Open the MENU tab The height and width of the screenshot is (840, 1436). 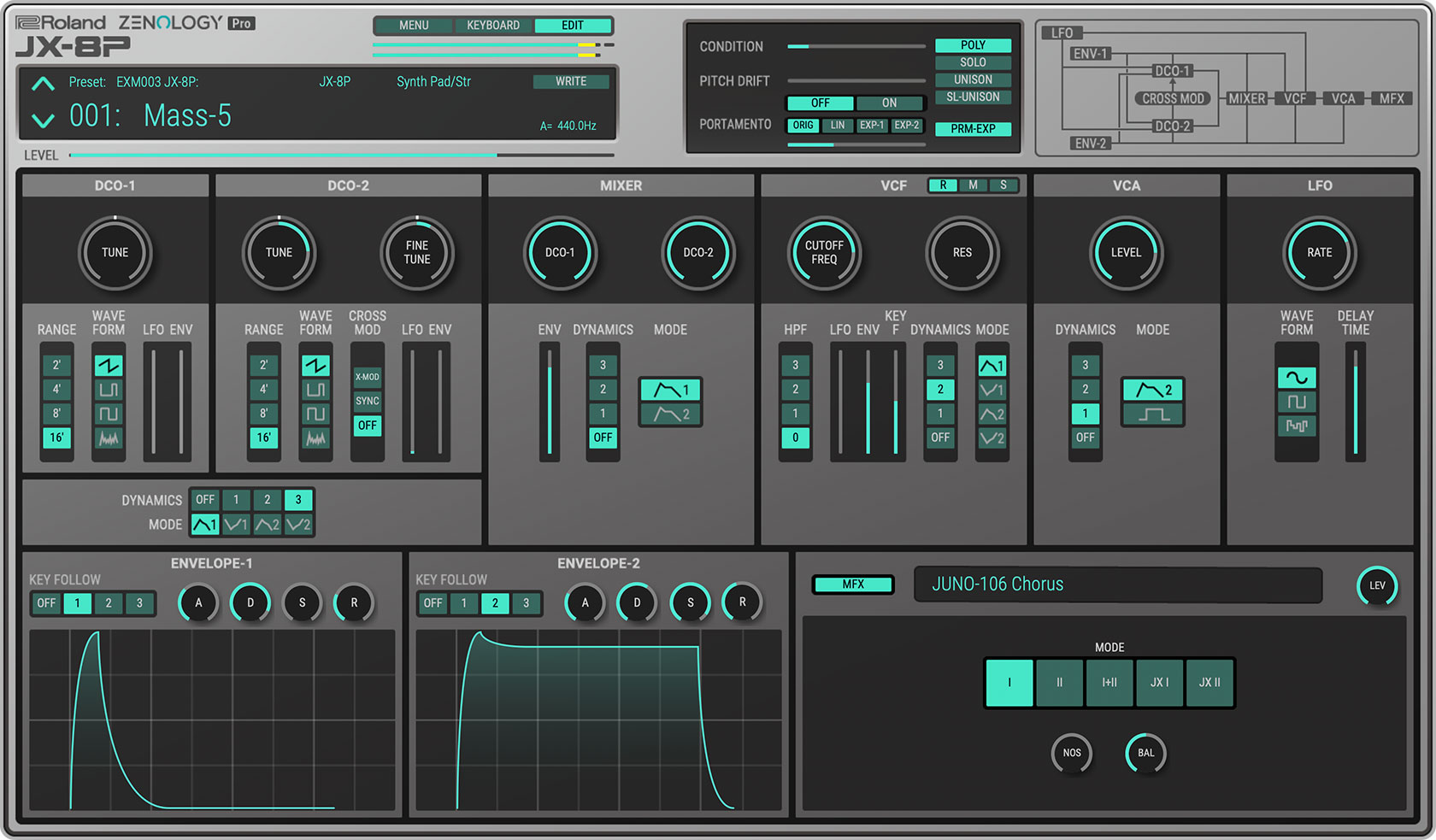[x=414, y=26]
